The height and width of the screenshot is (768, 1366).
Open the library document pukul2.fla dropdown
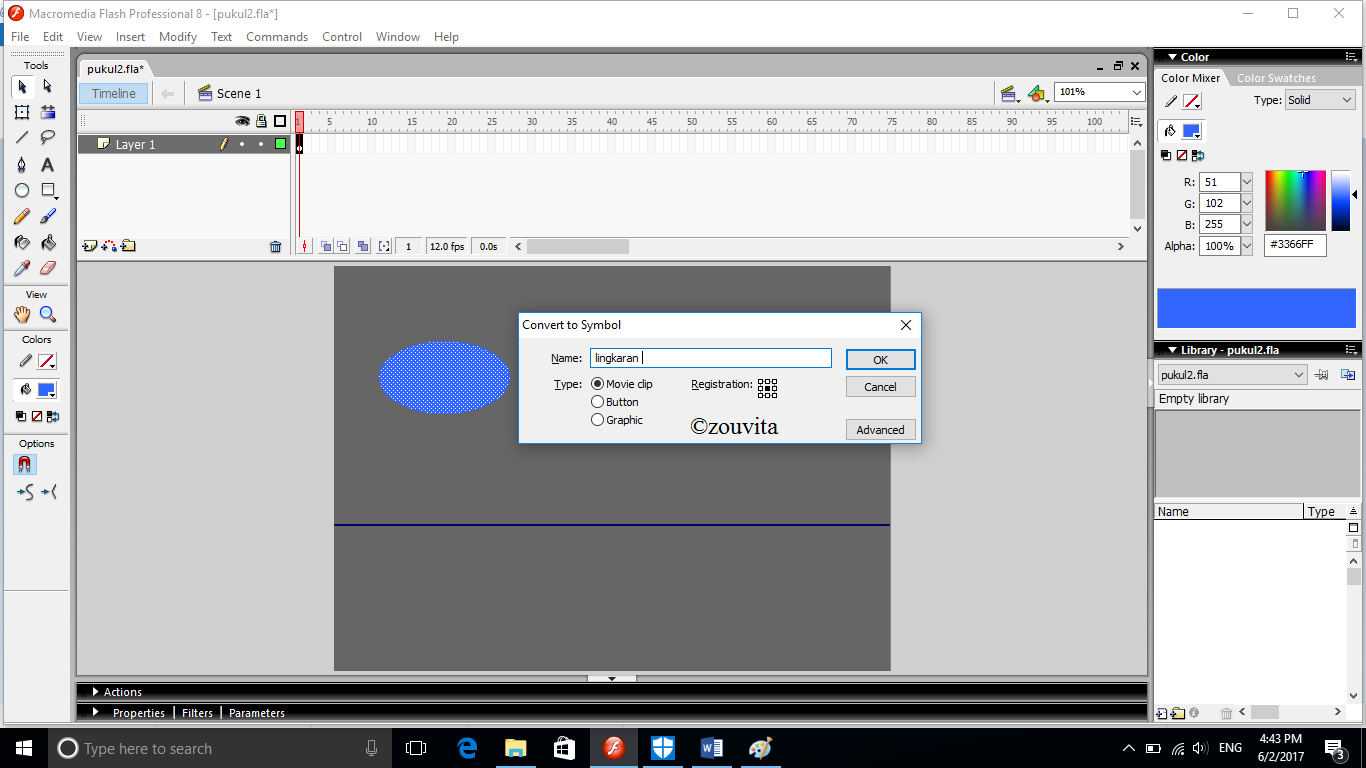pyautogui.click(x=1232, y=374)
